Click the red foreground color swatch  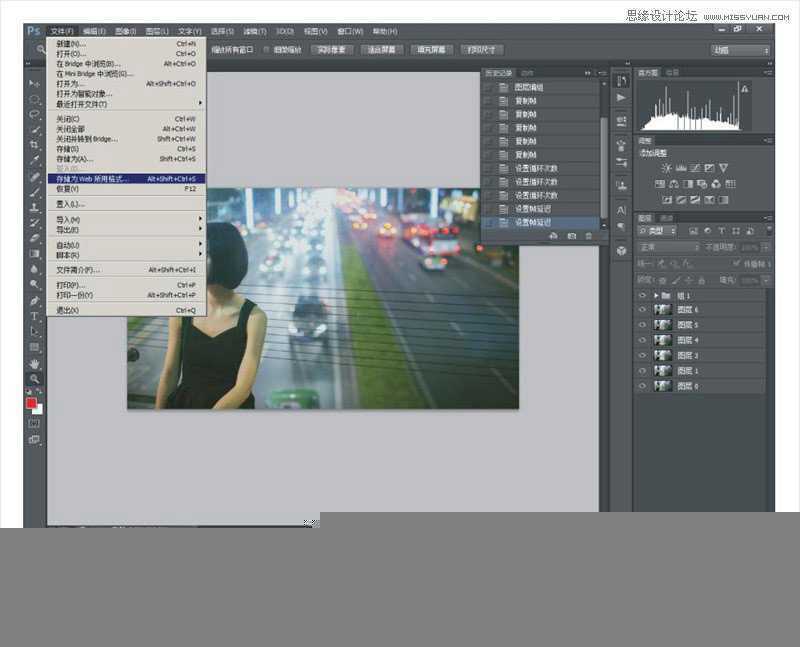pyautogui.click(x=31, y=404)
